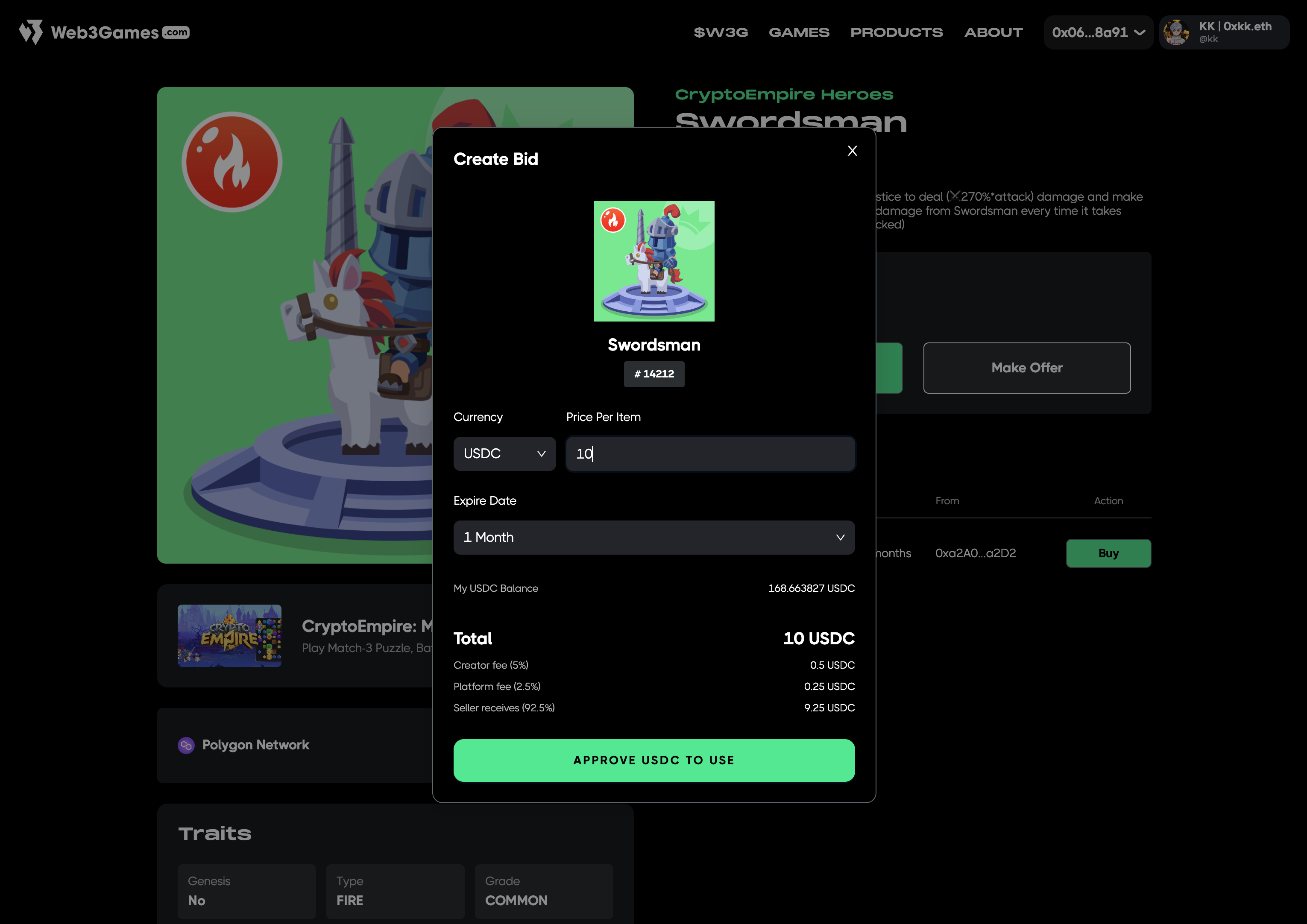
Task: Click the Buy button in listings
Action: [x=1108, y=553]
